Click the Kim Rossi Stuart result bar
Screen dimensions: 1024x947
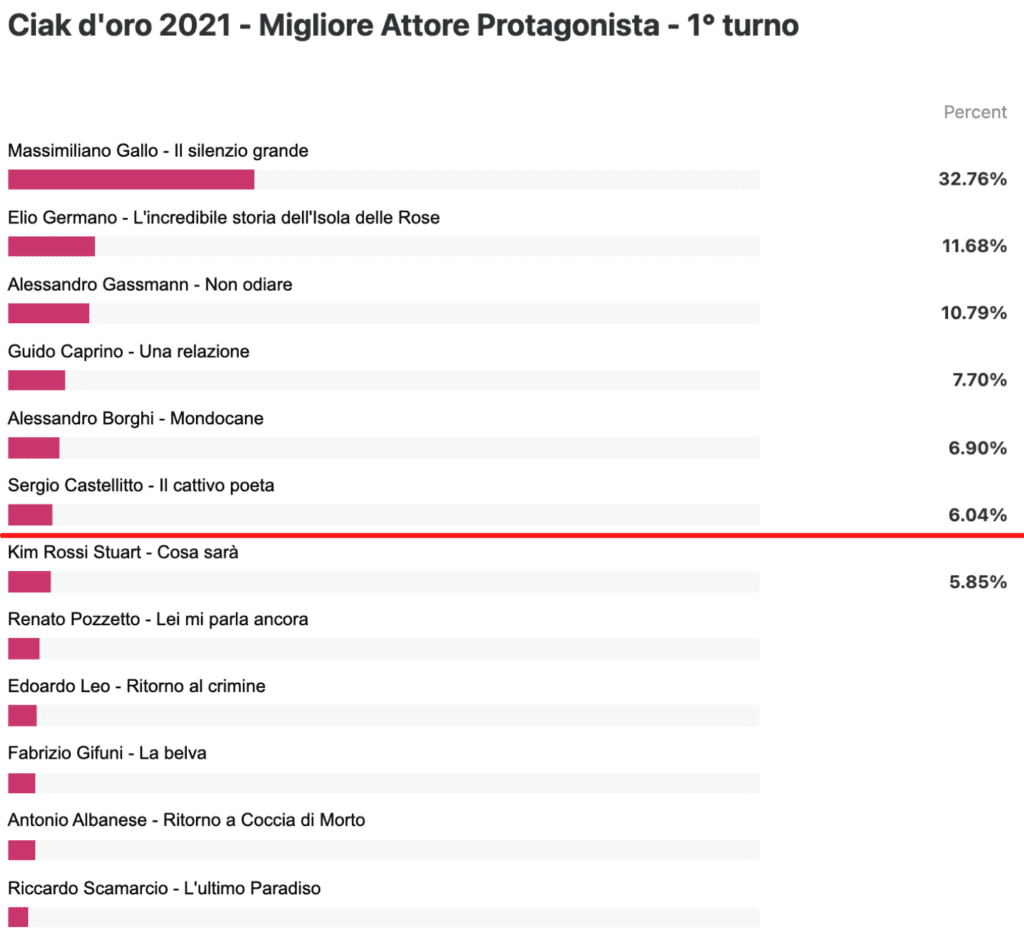pos(383,582)
